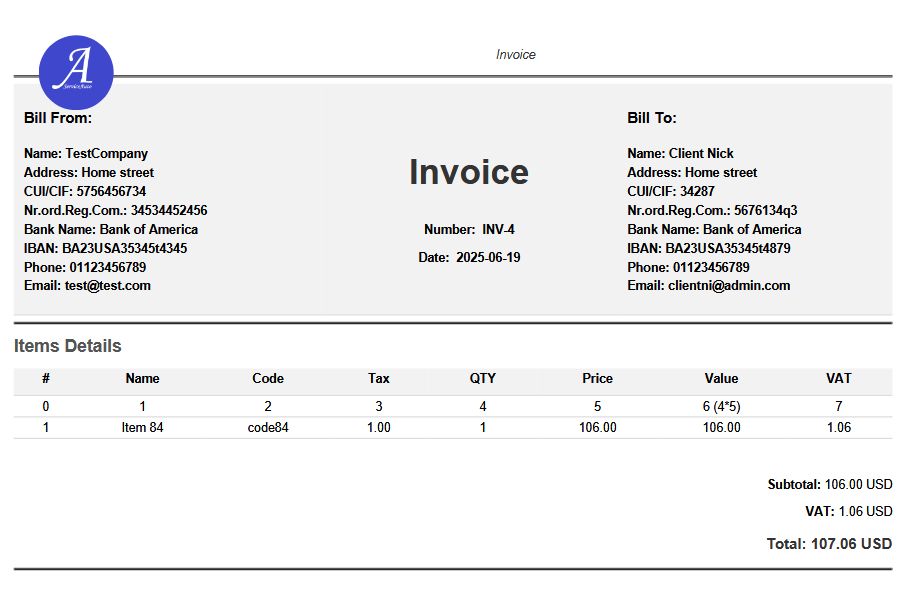Click the Code column header
908x593 pixels.
click(268, 378)
